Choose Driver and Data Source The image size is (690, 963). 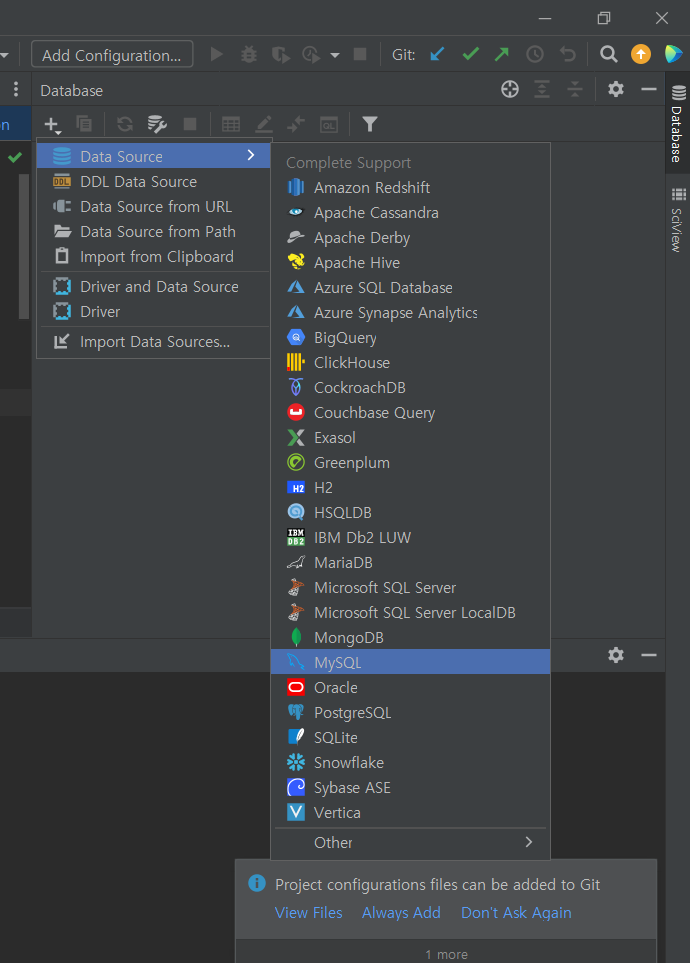[x=154, y=287]
